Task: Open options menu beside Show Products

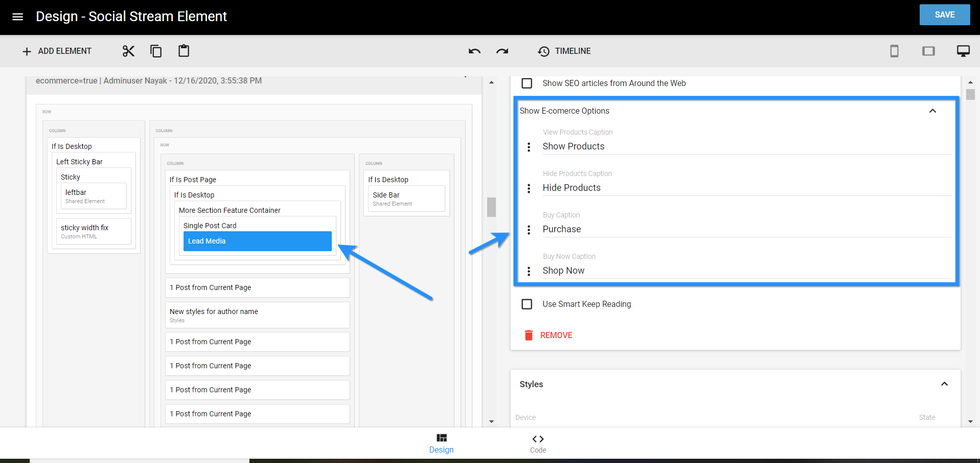Action: (529, 147)
